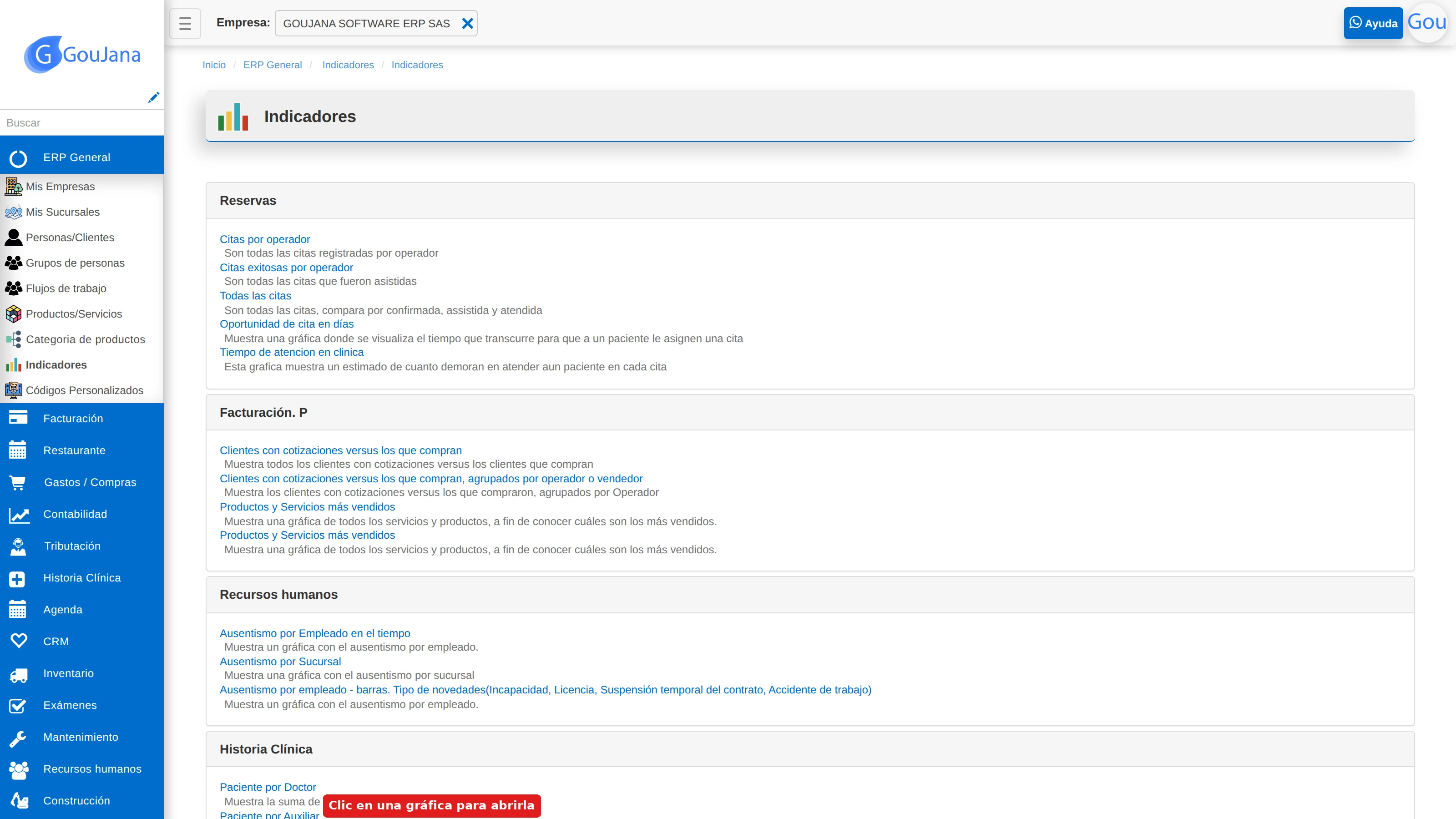
Task: Click the Buscar search field
Action: point(82,123)
